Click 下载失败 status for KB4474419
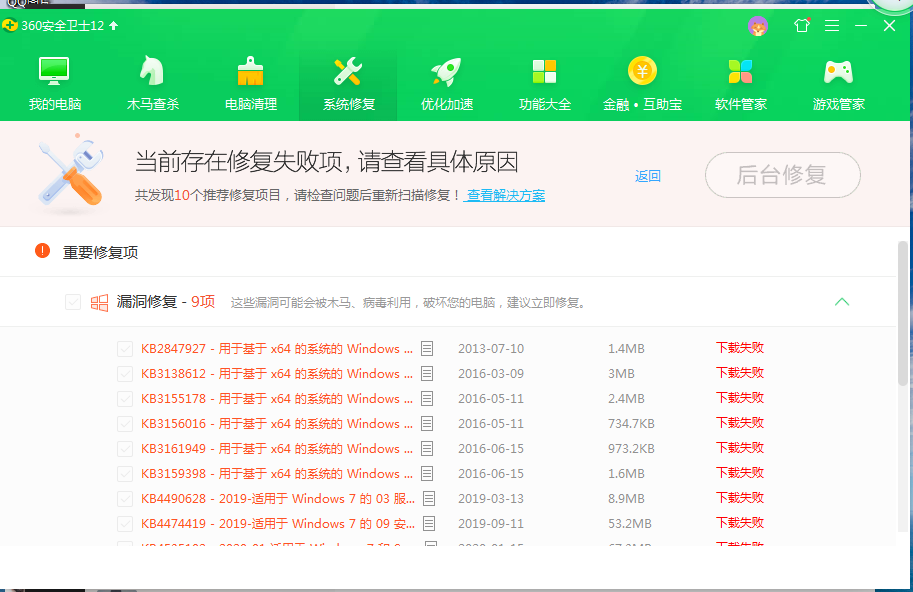Viewport: 913px width, 592px height. (739, 523)
